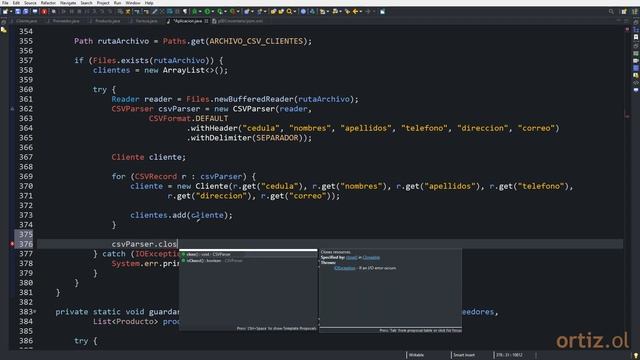Close the Aplicacion.java tab with its X
Screen dimensions: 640x360
point(206,21)
